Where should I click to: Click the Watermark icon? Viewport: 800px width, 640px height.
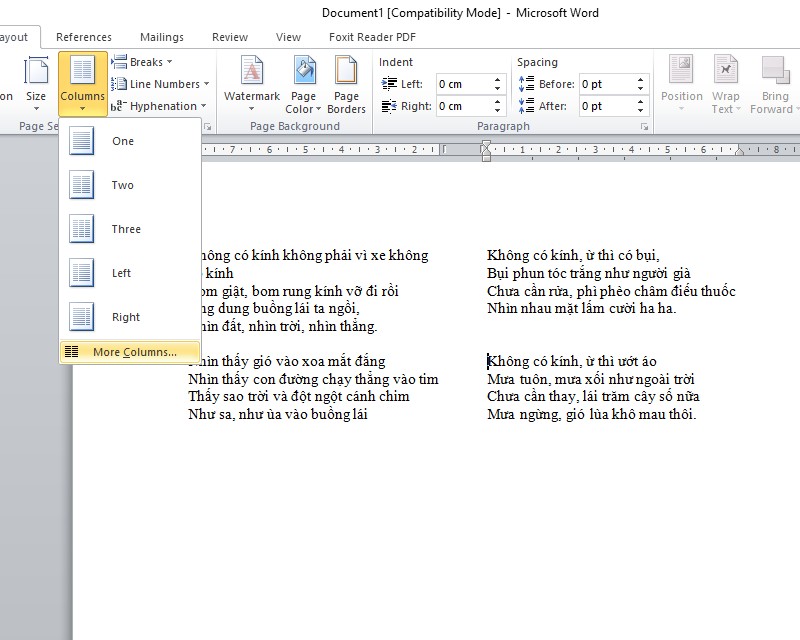point(252,70)
